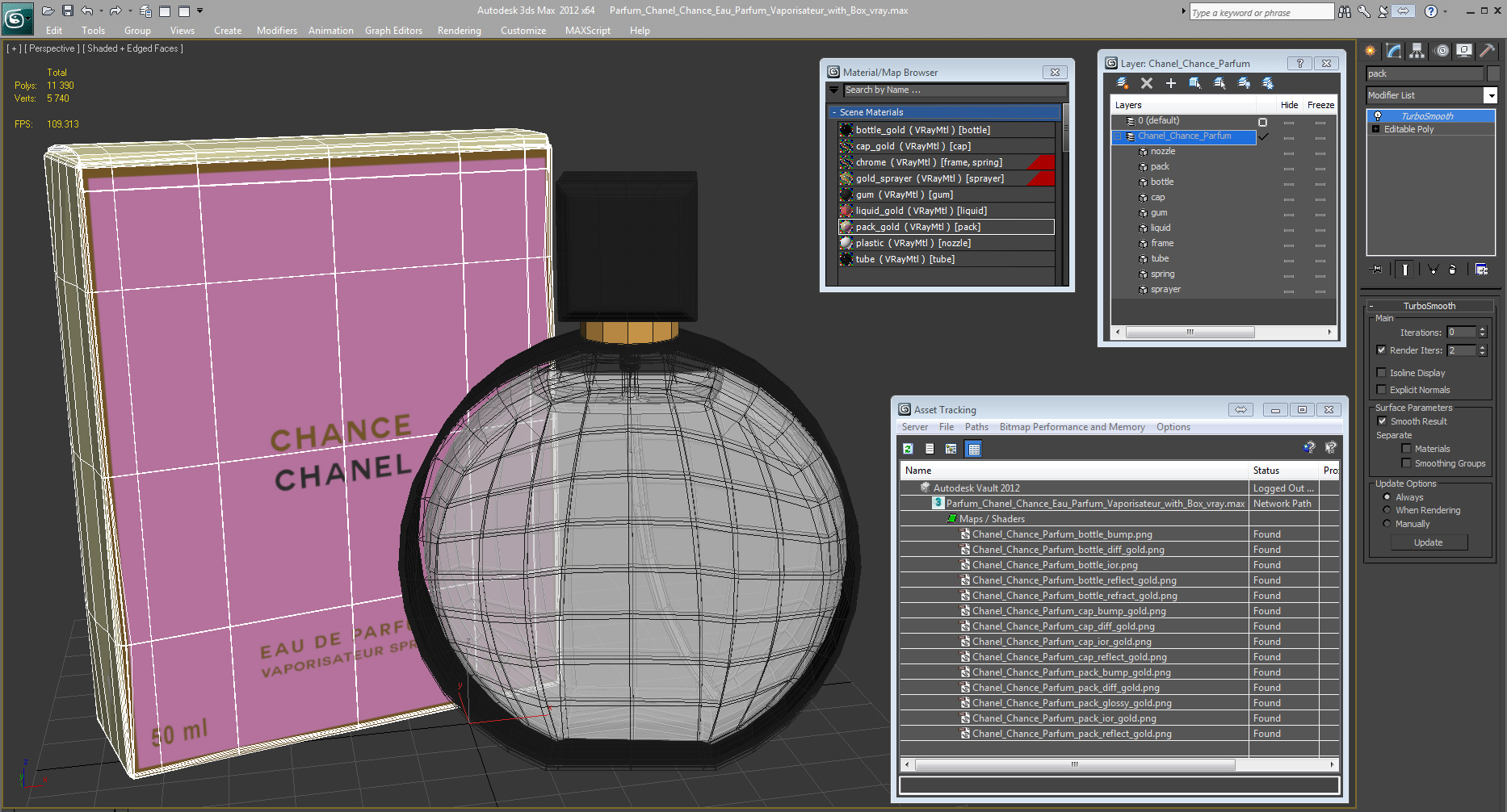
Task: Delete highlighted layer using the X icon
Action: click(x=1146, y=83)
